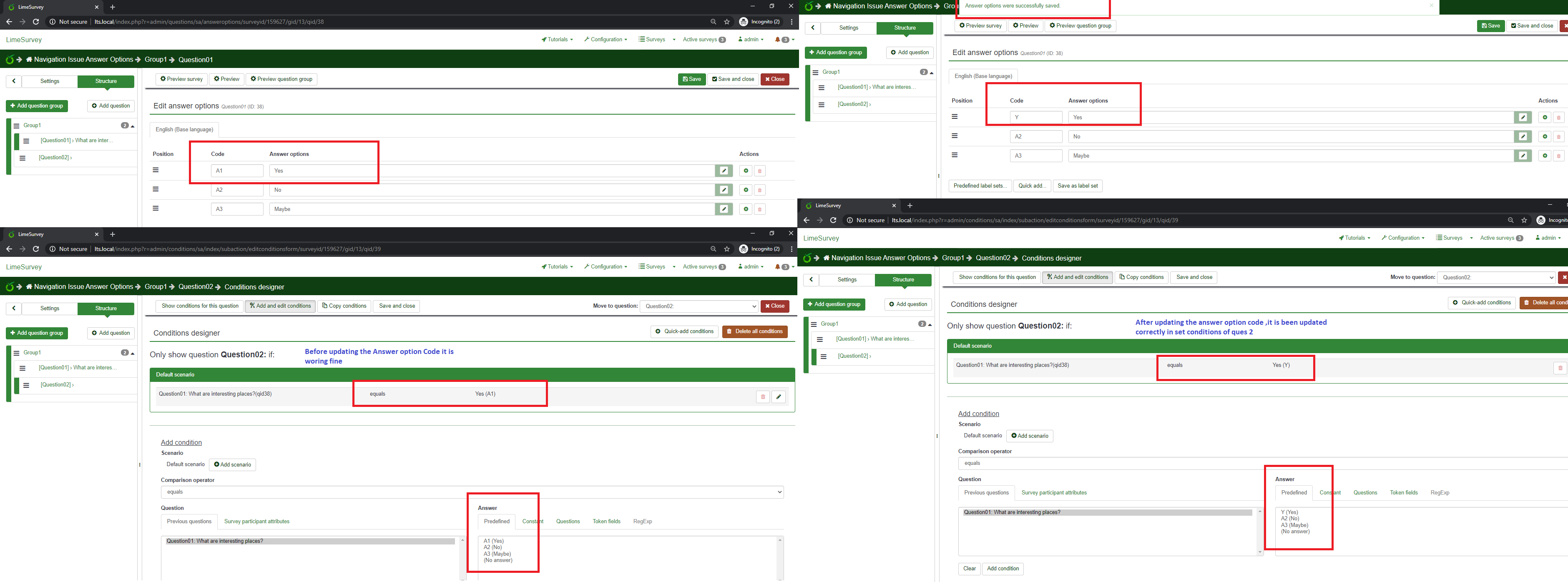The image size is (1568, 582).
Task: Select 'A1 (Yes)' in predefined answers list
Action: click(493, 541)
